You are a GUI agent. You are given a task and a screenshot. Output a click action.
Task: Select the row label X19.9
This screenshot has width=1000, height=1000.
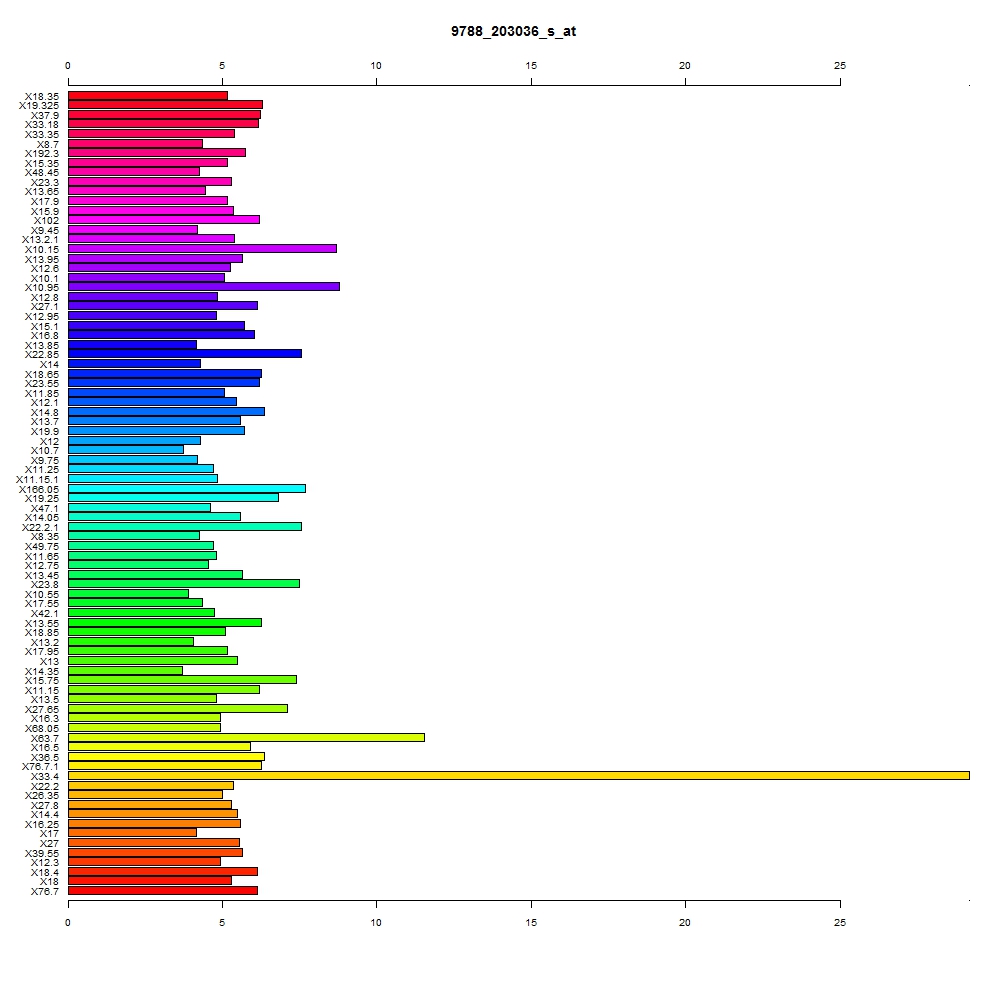tap(45, 432)
